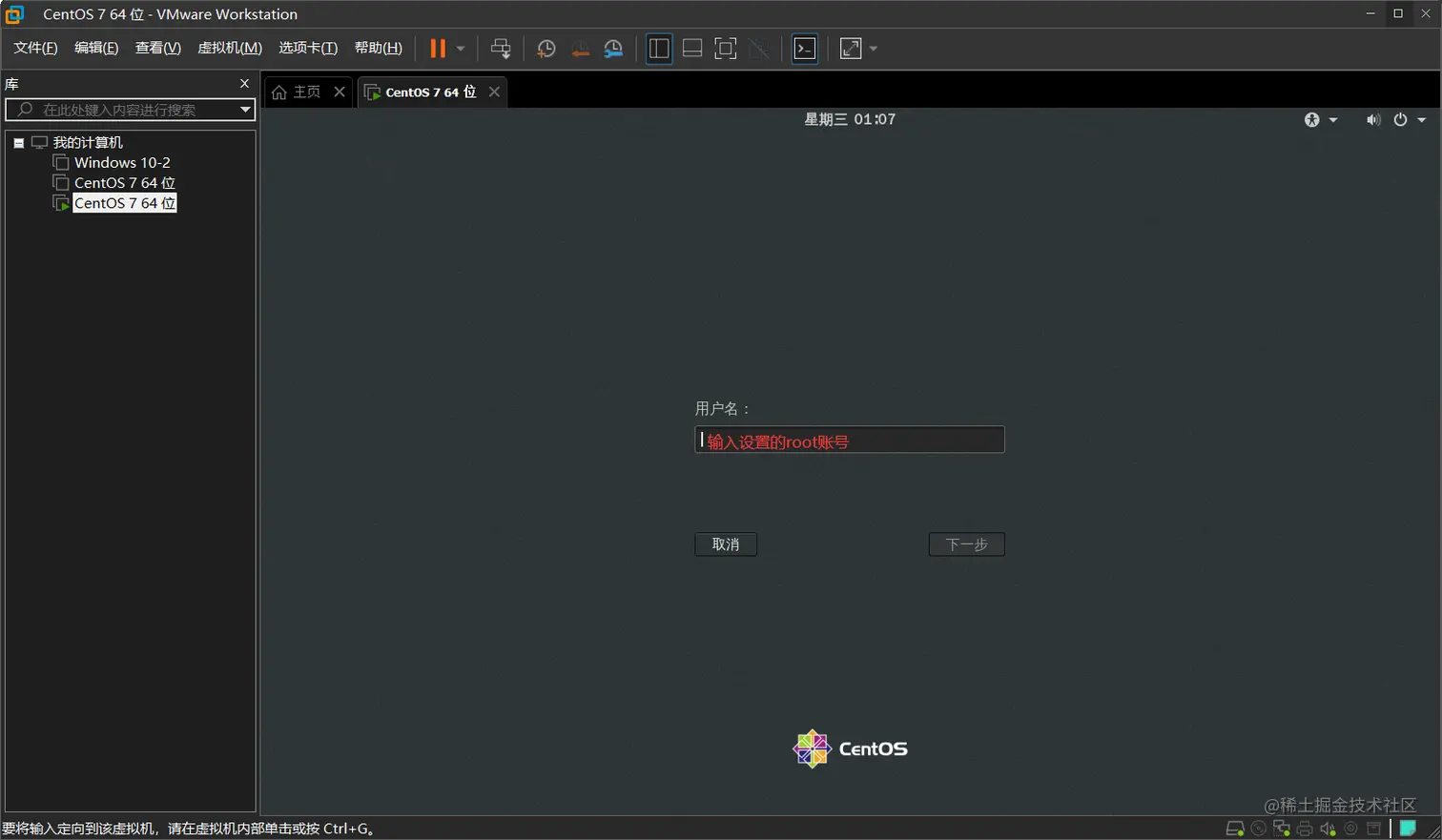Click the stretch guest display icon

[851, 49]
